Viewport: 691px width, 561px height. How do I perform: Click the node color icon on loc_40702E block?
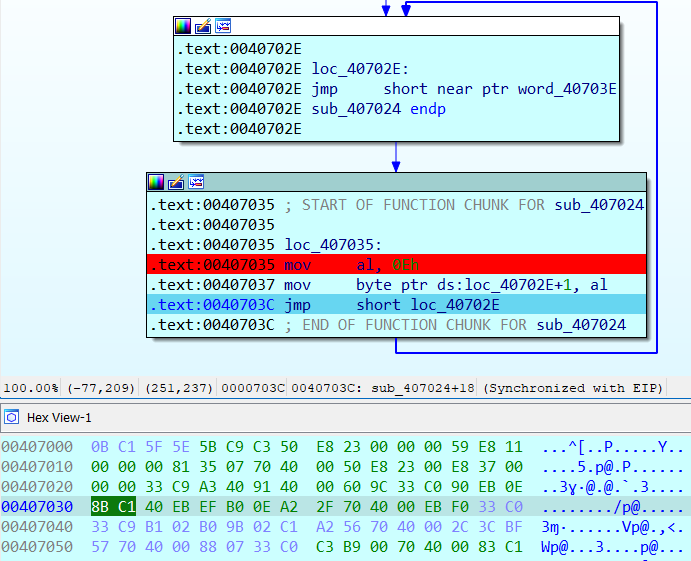point(183,26)
